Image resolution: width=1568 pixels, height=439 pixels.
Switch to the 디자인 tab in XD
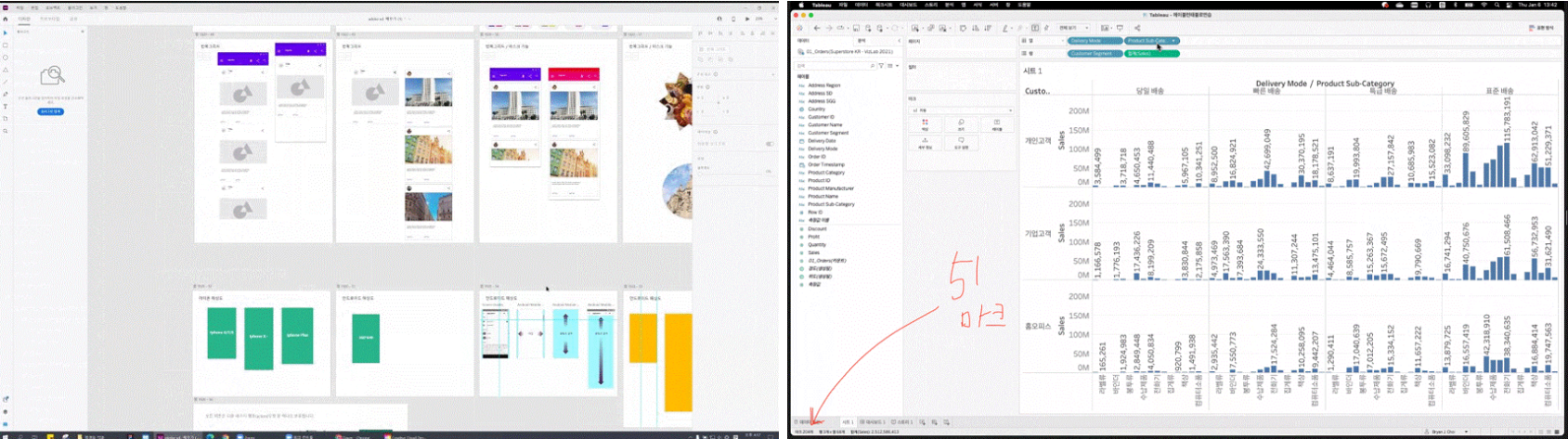pos(24,19)
